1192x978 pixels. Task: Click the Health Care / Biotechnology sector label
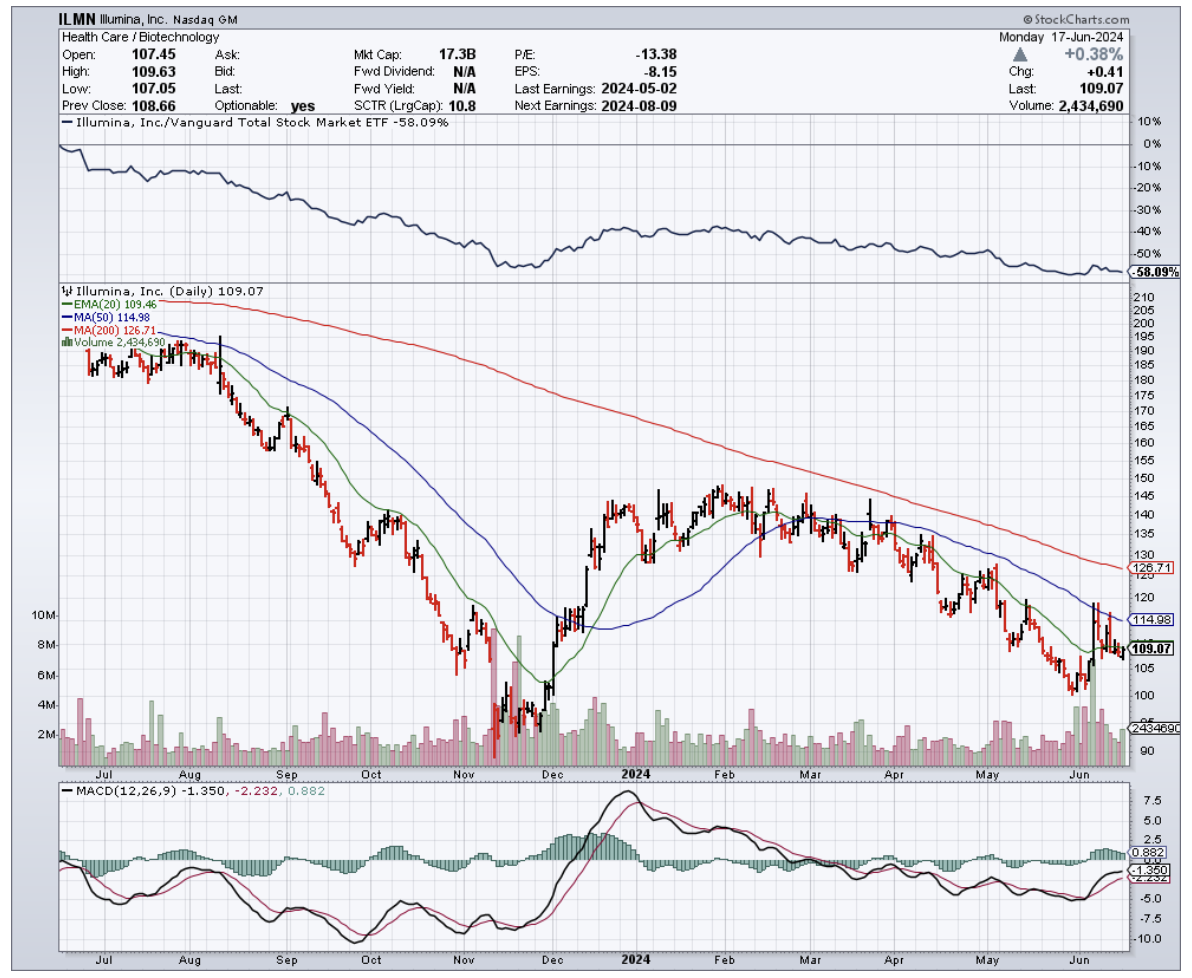click(x=140, y=37)
